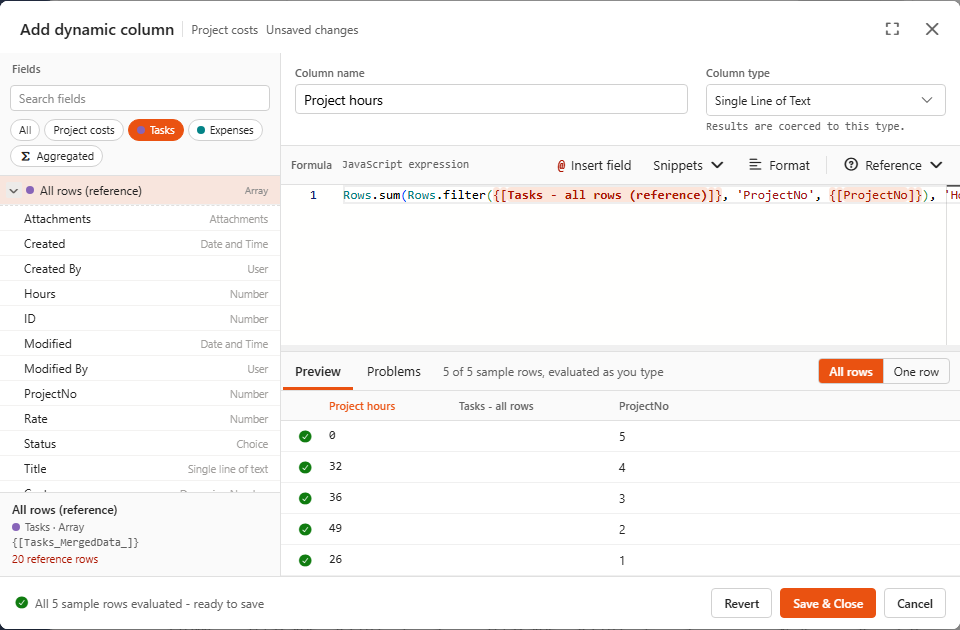Collapse the All rows (reference) group

pos(13,191)
